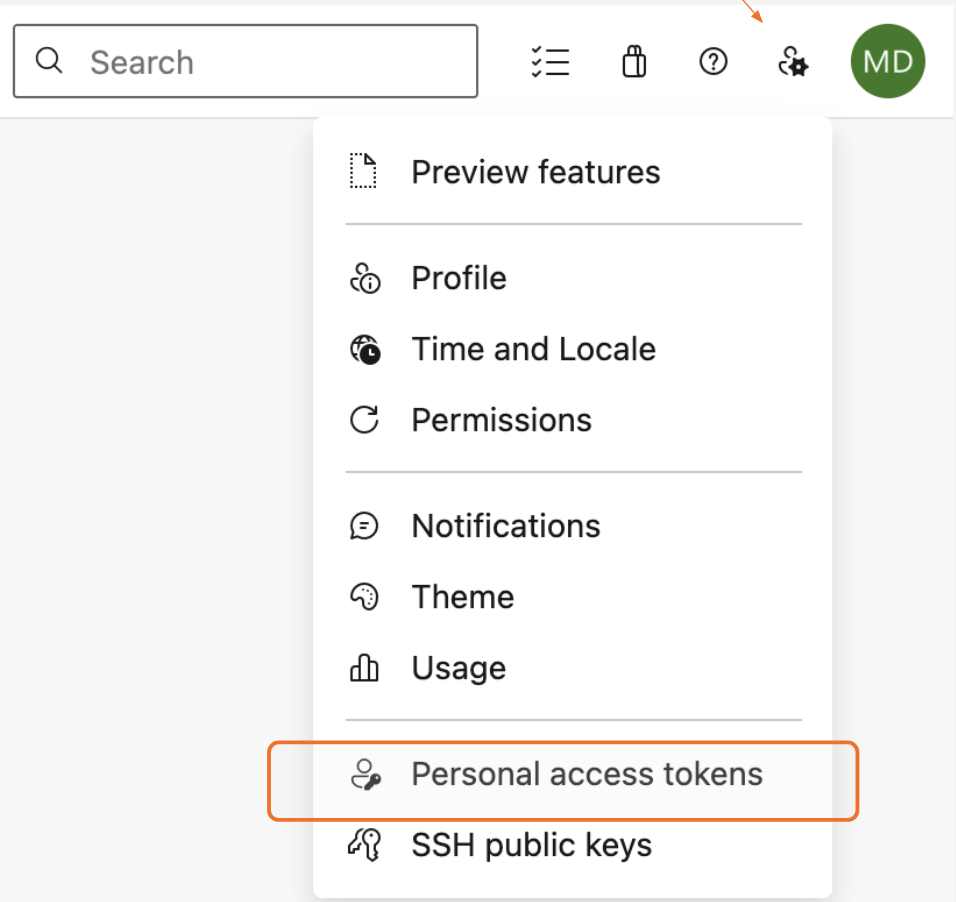The height and width of the screenshot is (902, 956).
Task: Select Preview features from the menu
Action: tap(535, 172)
